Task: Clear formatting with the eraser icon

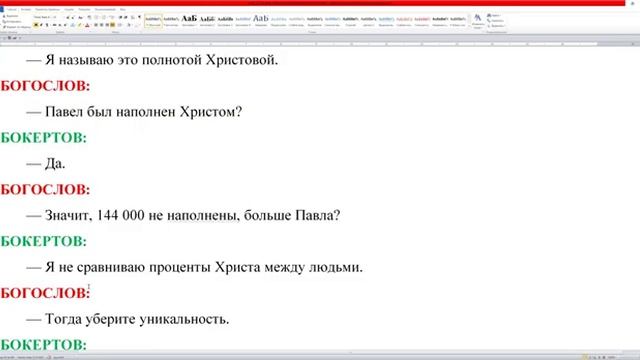Action: pos(89,17)
